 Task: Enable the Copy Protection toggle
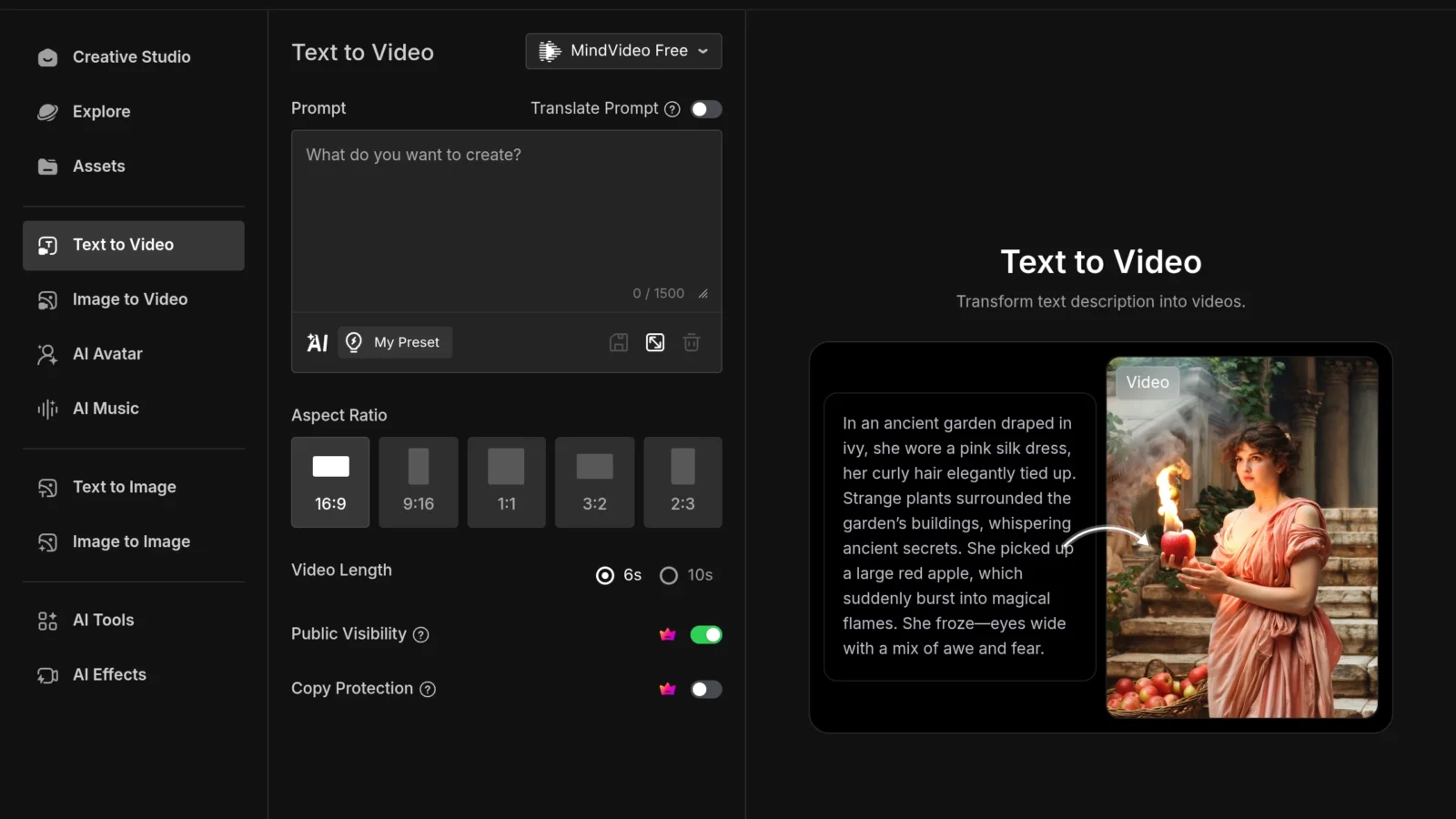click(706, 689)
